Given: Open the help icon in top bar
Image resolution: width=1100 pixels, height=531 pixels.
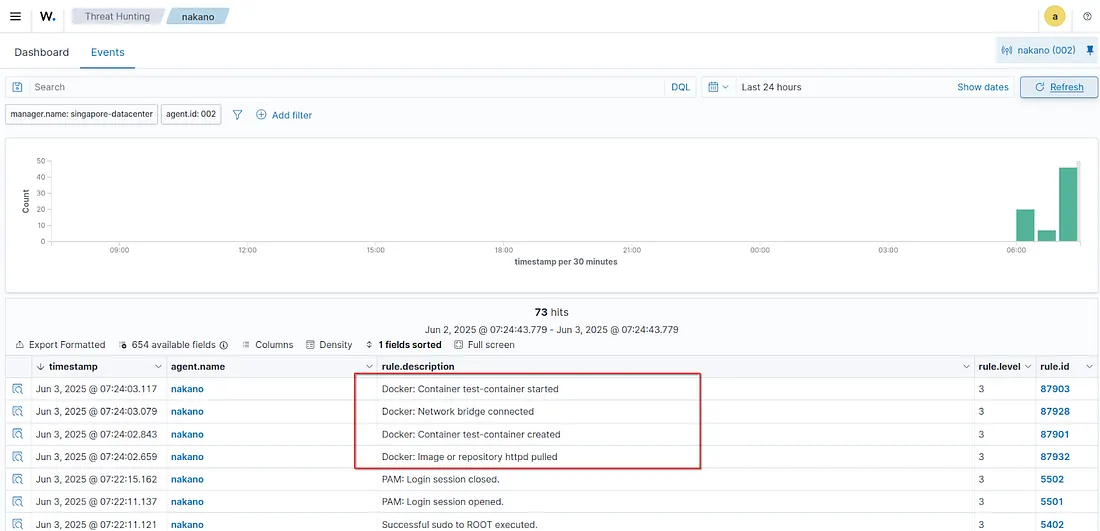Looking at the screenshot, I should point(1087,16).
